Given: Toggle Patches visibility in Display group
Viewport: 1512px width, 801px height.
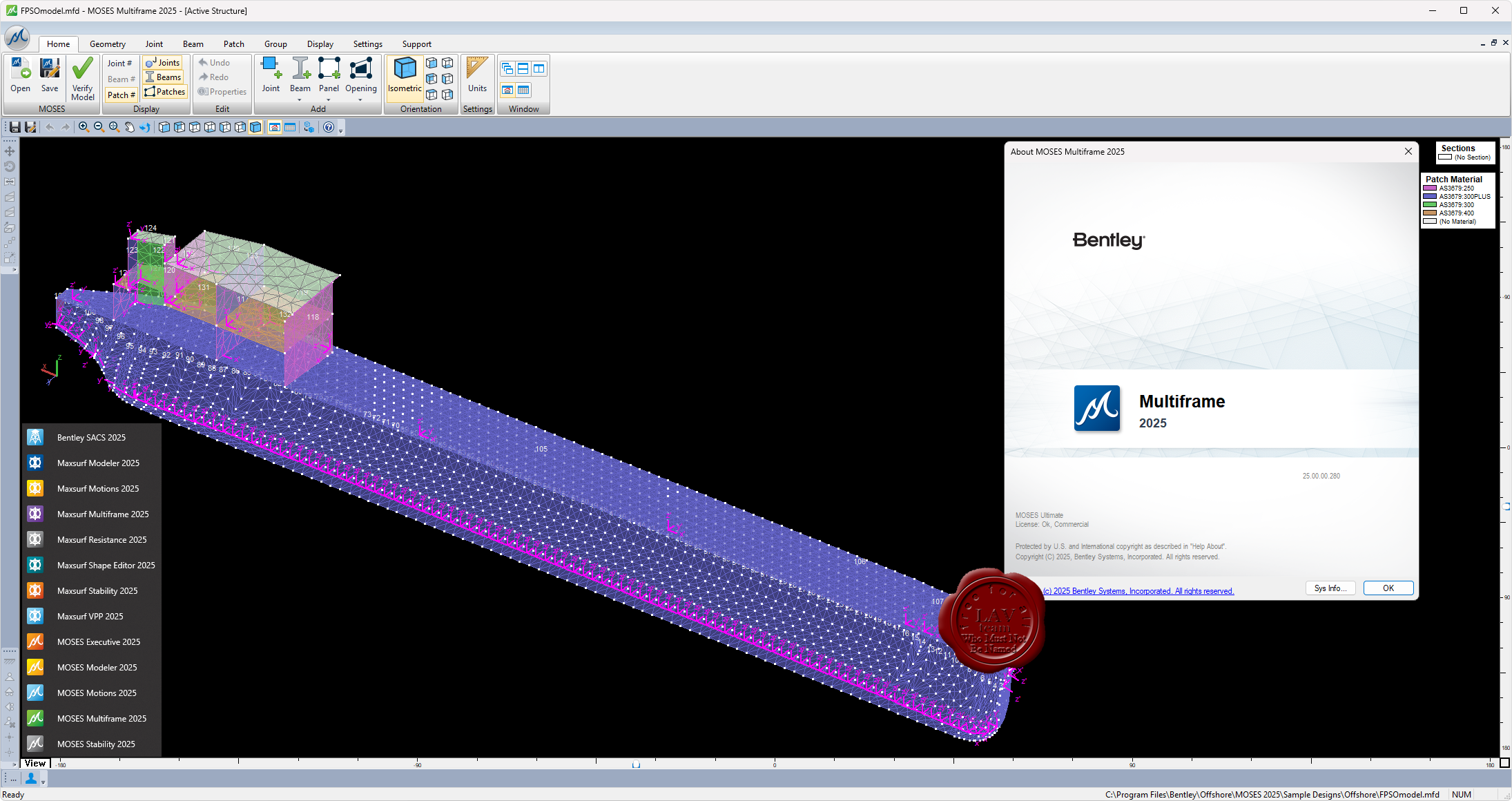Looking at the screenshot, I should tap(164, 91).
